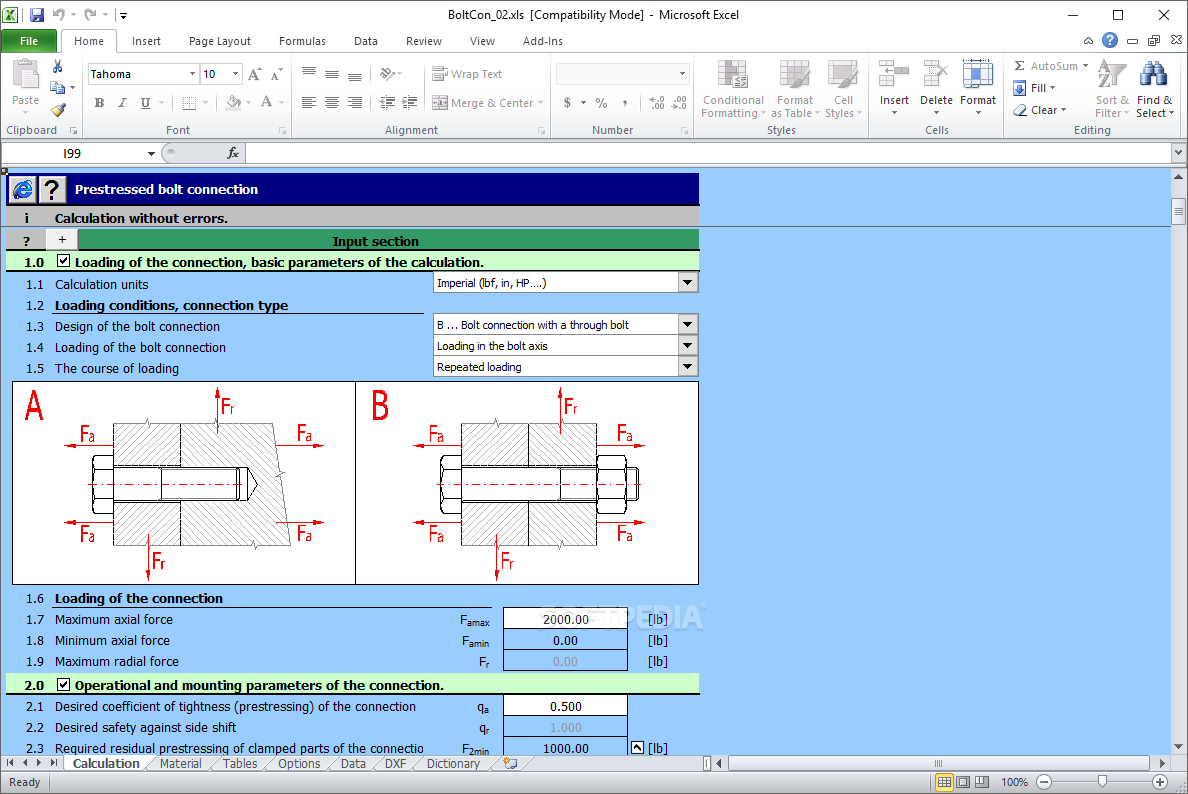Click the Wrap Text button
Viewport: 1188px width, 794px height.
[467, 74]
